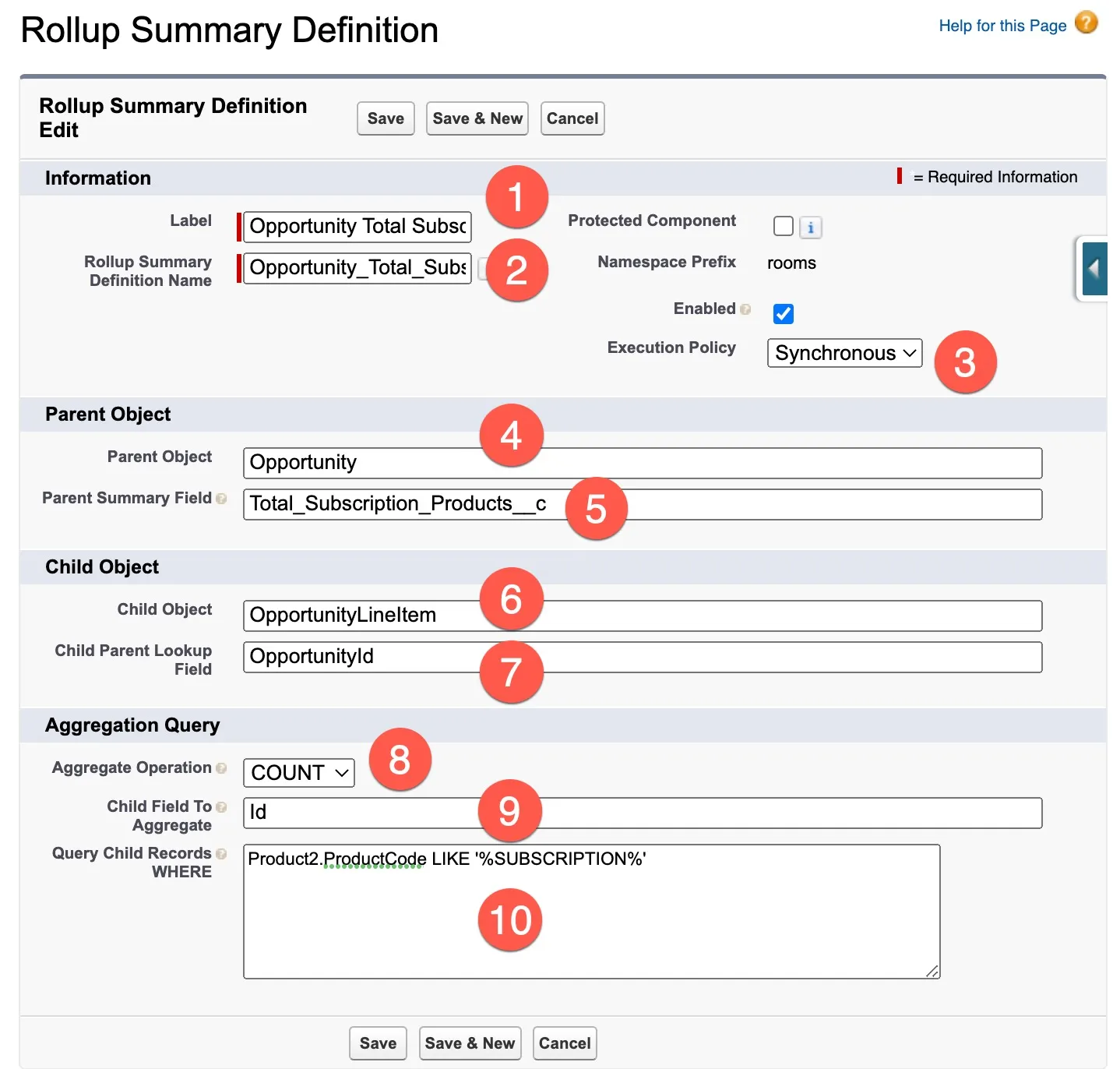1120x1069 pixels.
Task: Click into the Label input field
Action: pos(357,227)
